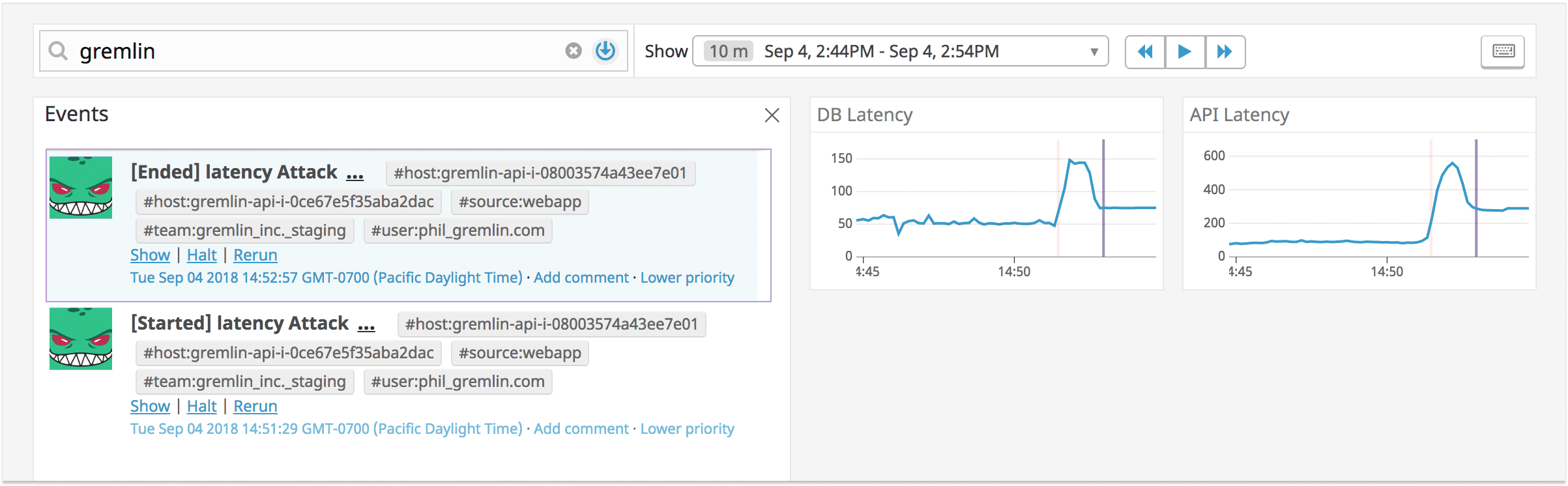Click the search magnifier icon

[58, 51]
